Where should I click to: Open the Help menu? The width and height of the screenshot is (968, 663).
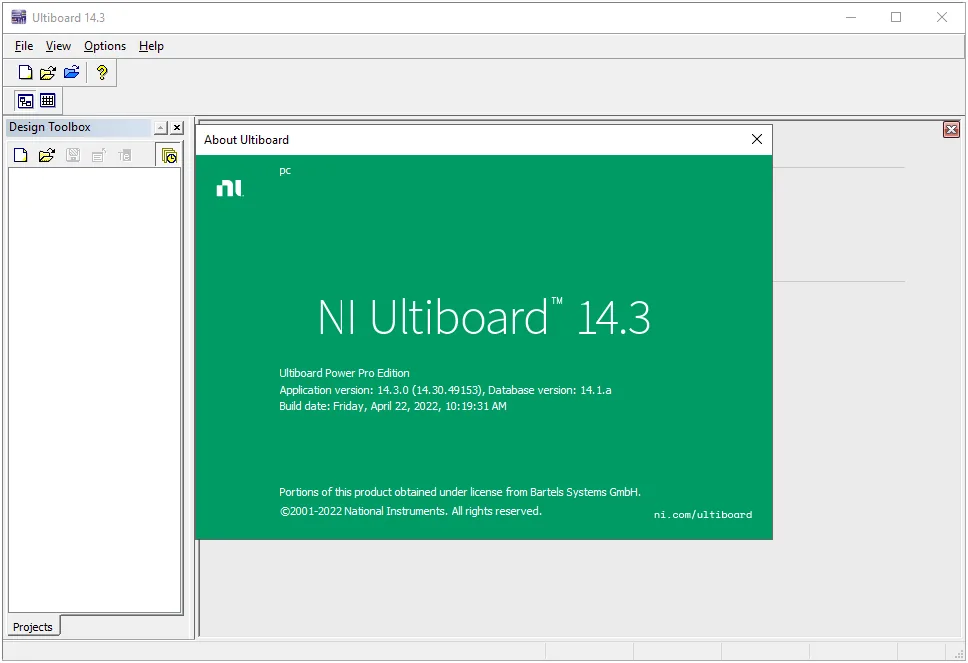point(151,46)
